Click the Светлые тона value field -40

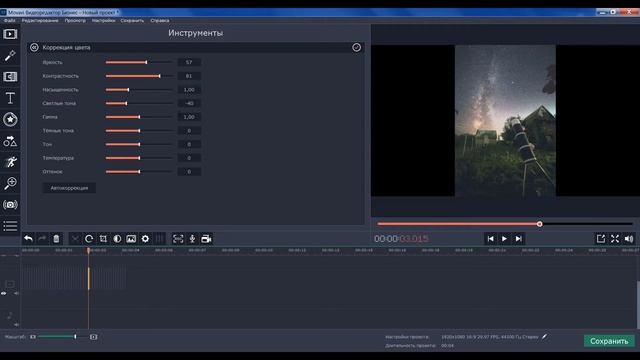click(189, 103)
